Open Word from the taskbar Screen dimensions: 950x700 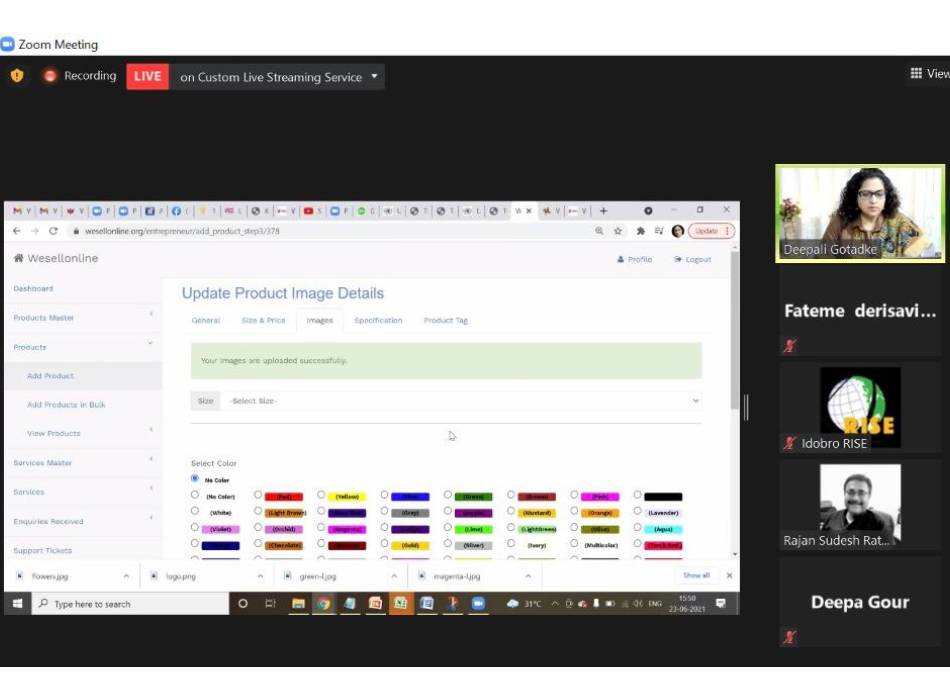click(427, 604)
